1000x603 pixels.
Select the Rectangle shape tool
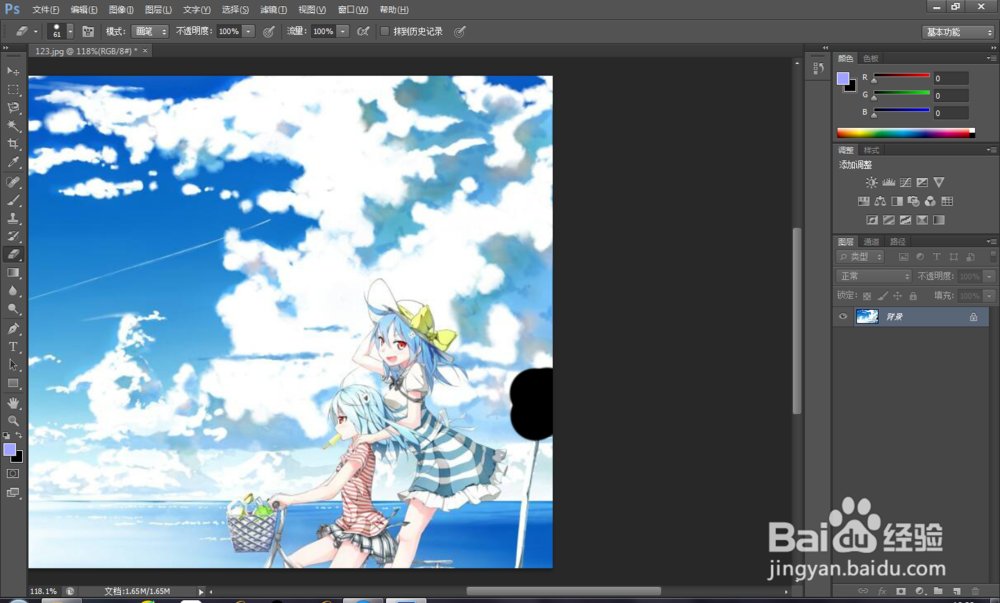click(x=13, y=383)
